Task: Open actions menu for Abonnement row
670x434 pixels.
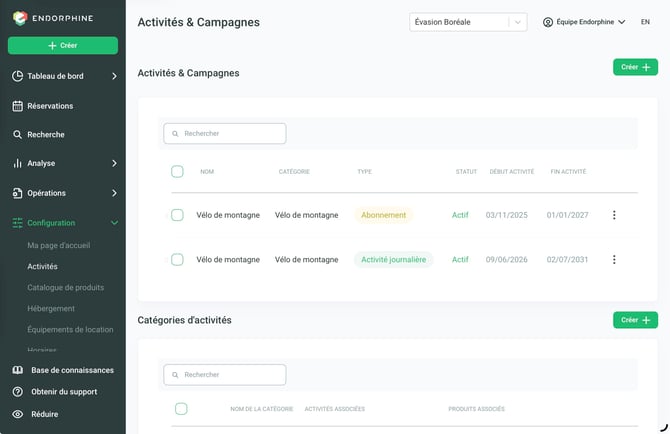Action: [614, 215]
